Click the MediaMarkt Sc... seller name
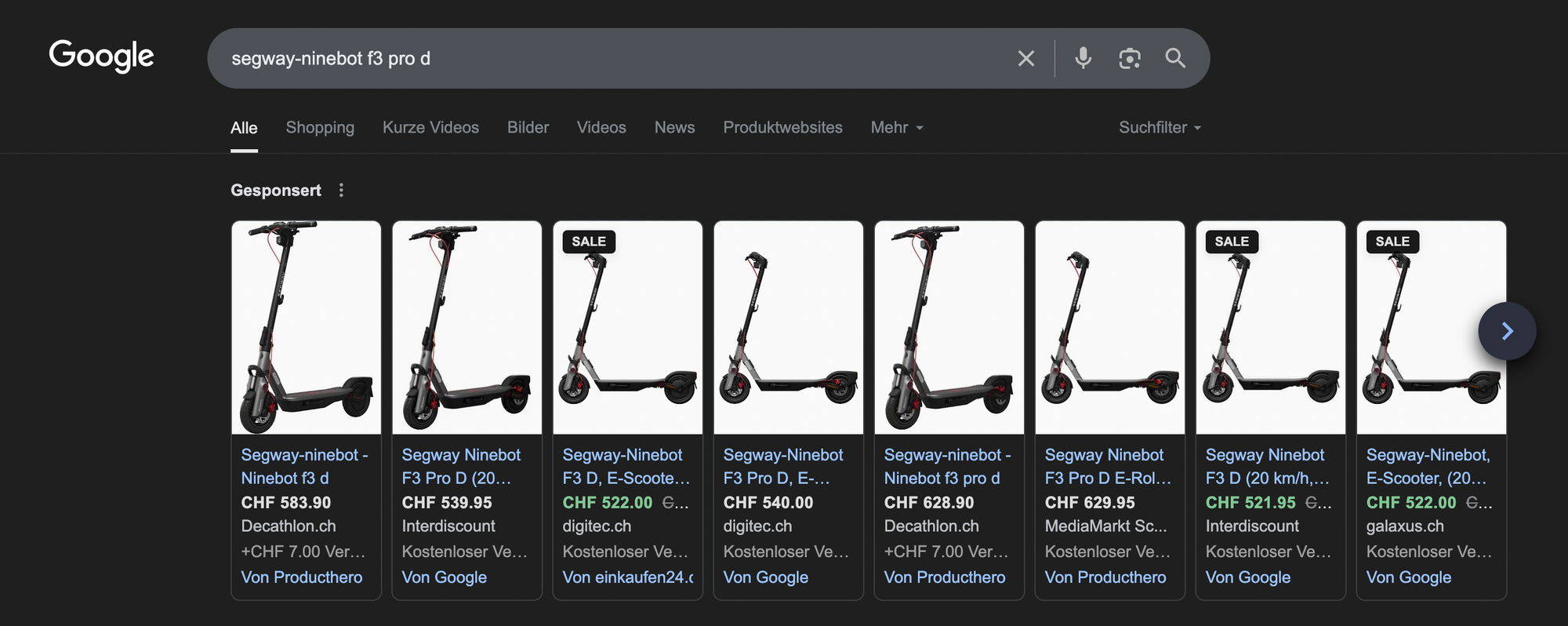 1105,526
